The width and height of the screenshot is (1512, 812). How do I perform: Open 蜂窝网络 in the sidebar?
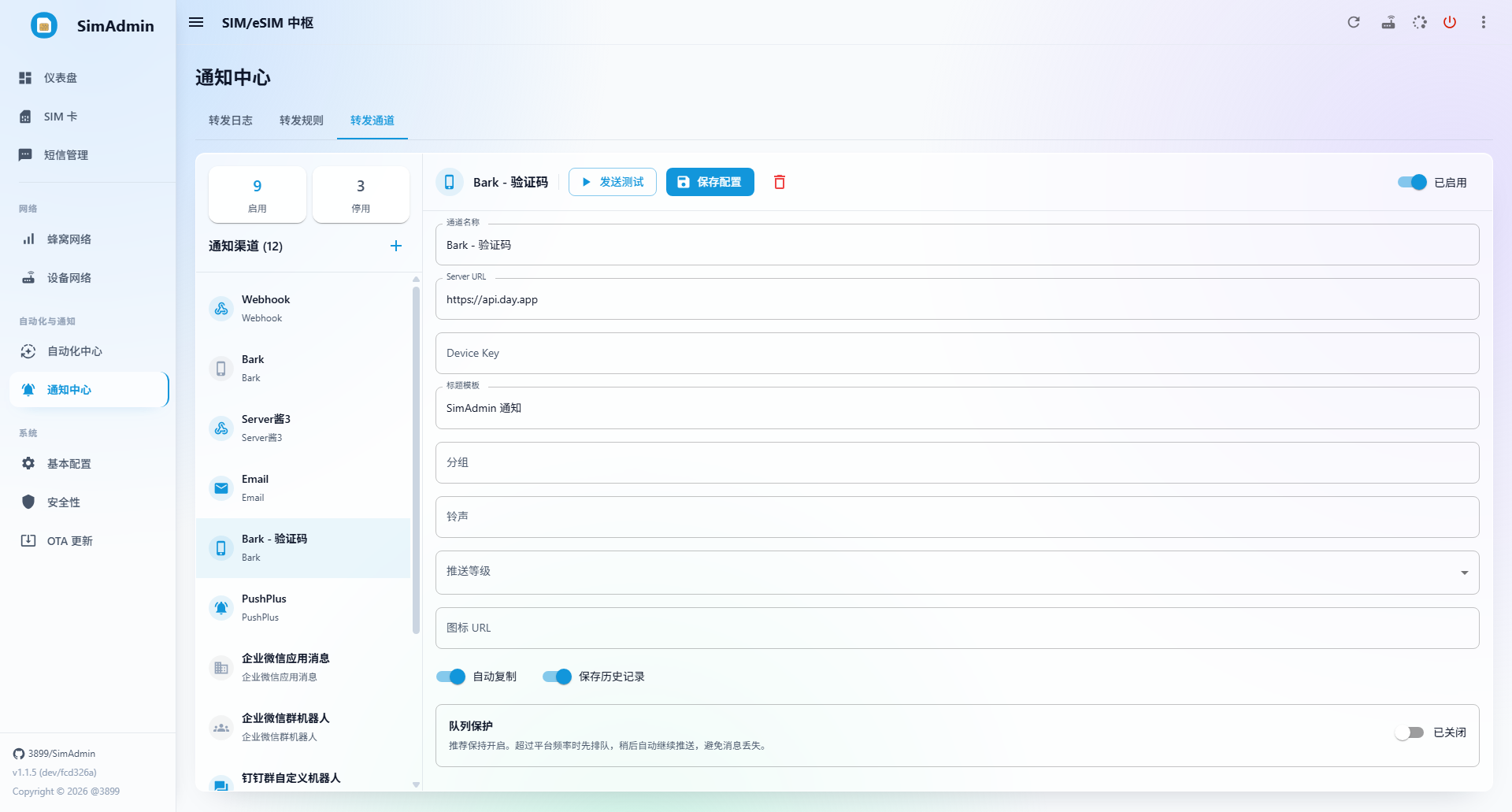[x=89, y=239]
